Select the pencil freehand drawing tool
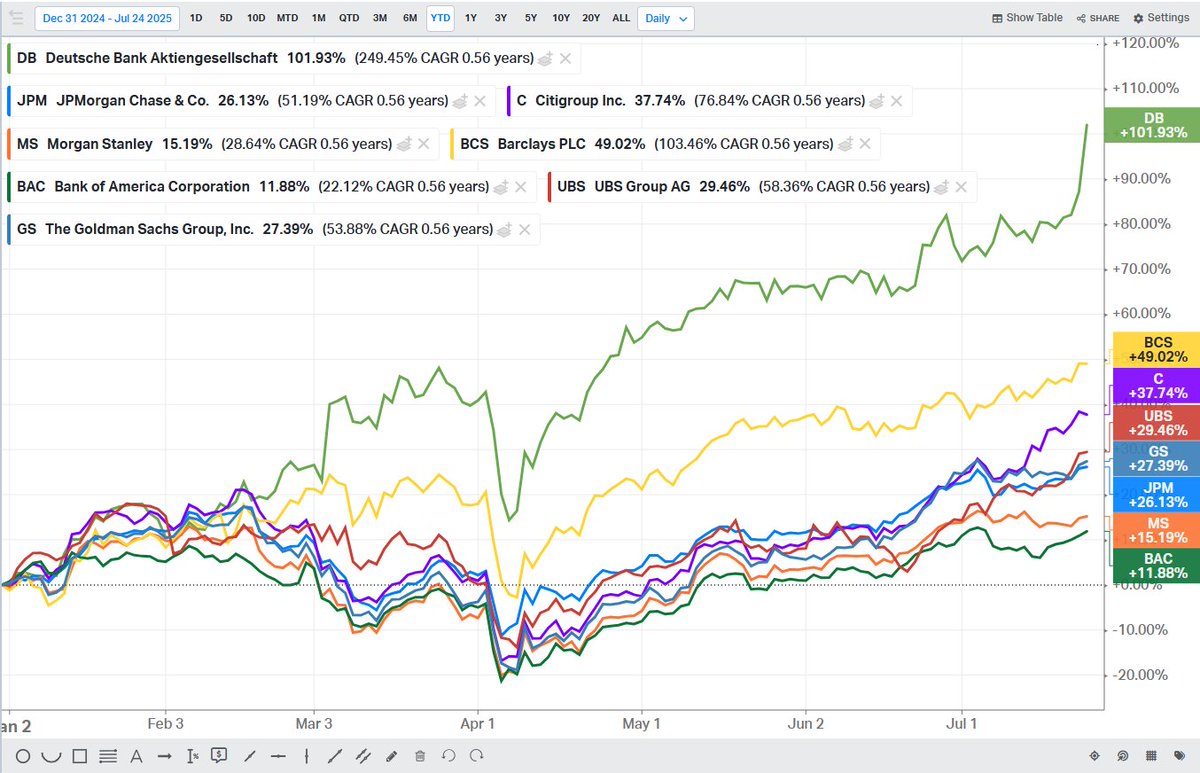 391,755
